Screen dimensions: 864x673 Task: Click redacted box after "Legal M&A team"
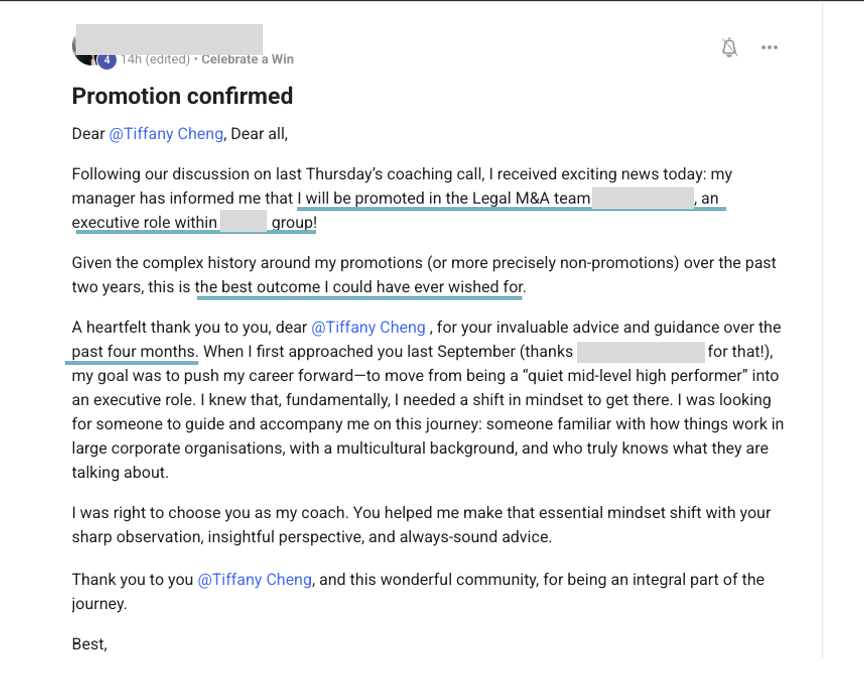(643, 198)
